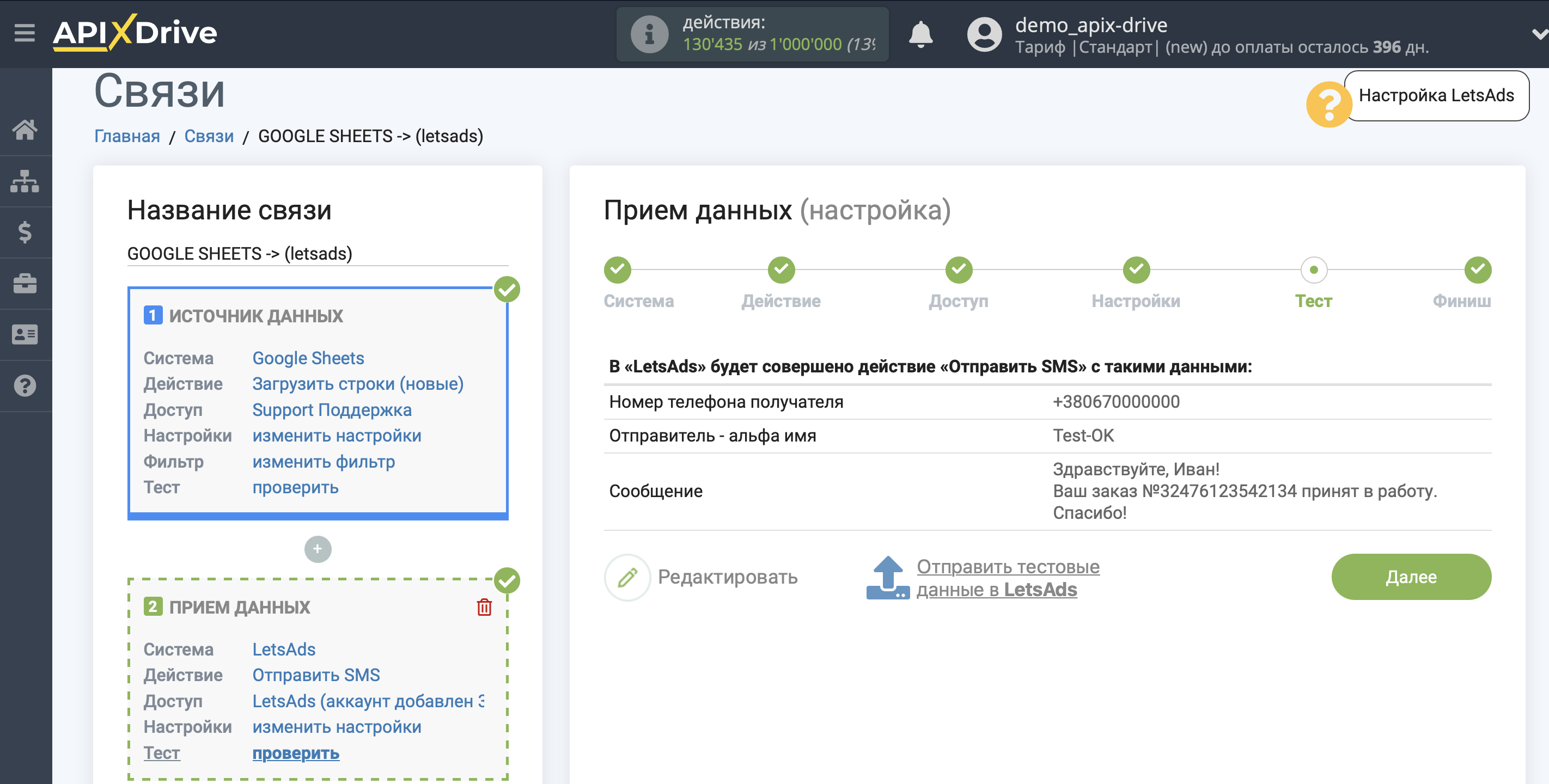Viewport: 1549px width, 784px height.
Task: Open LetsAds account access link
Action: (368, 701)
